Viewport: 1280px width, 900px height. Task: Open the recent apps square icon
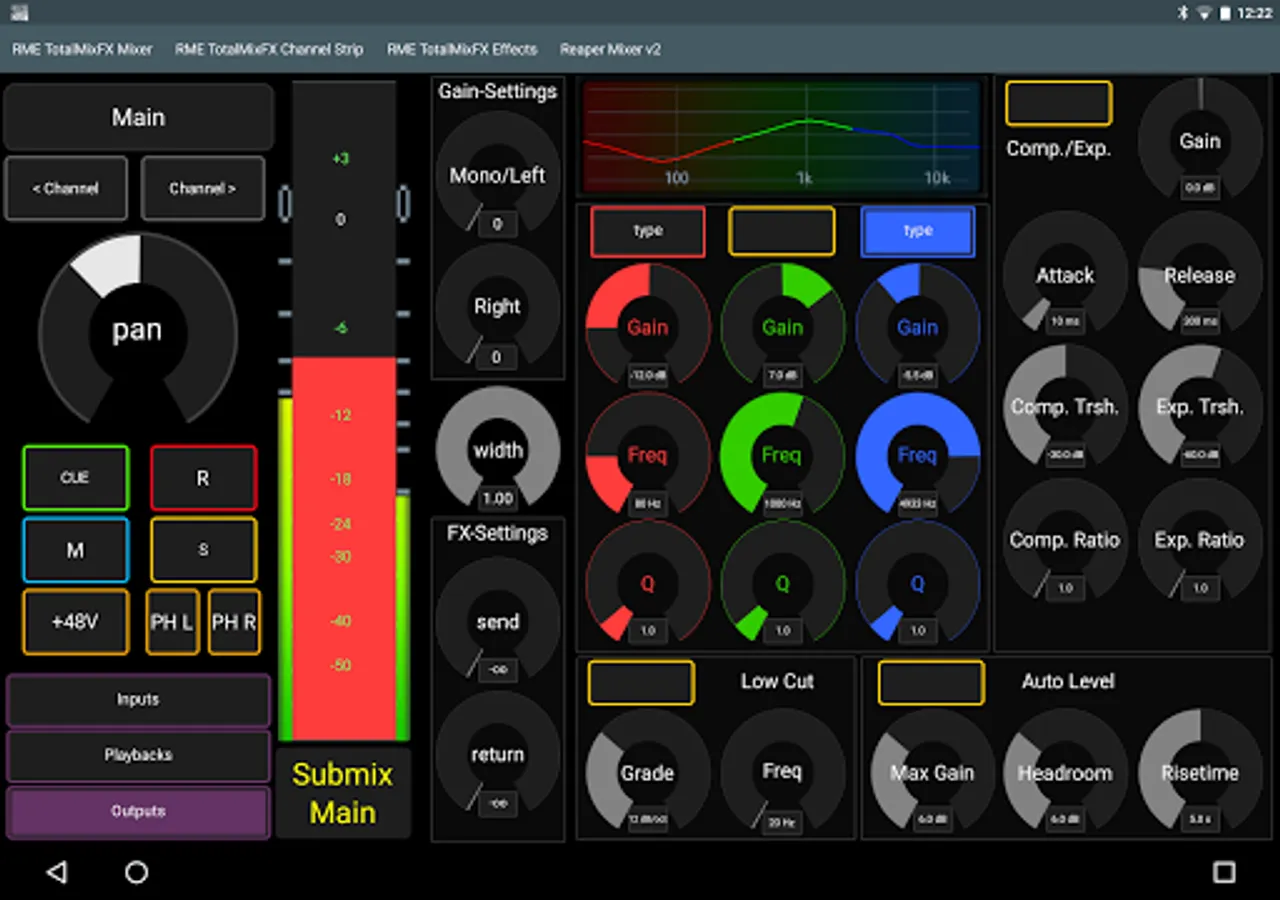coord(1224,872)
